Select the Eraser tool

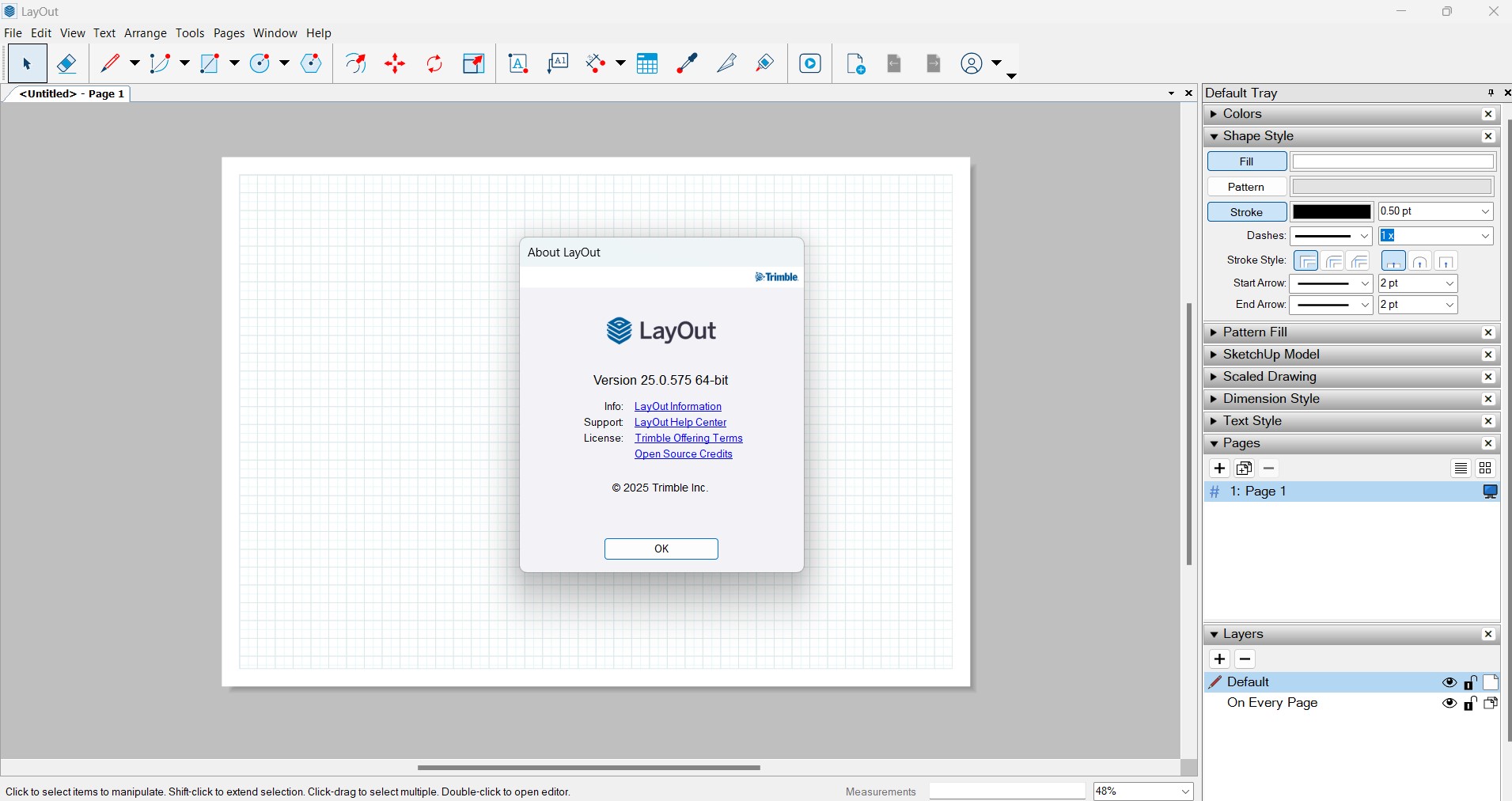[x=67, y=63]
